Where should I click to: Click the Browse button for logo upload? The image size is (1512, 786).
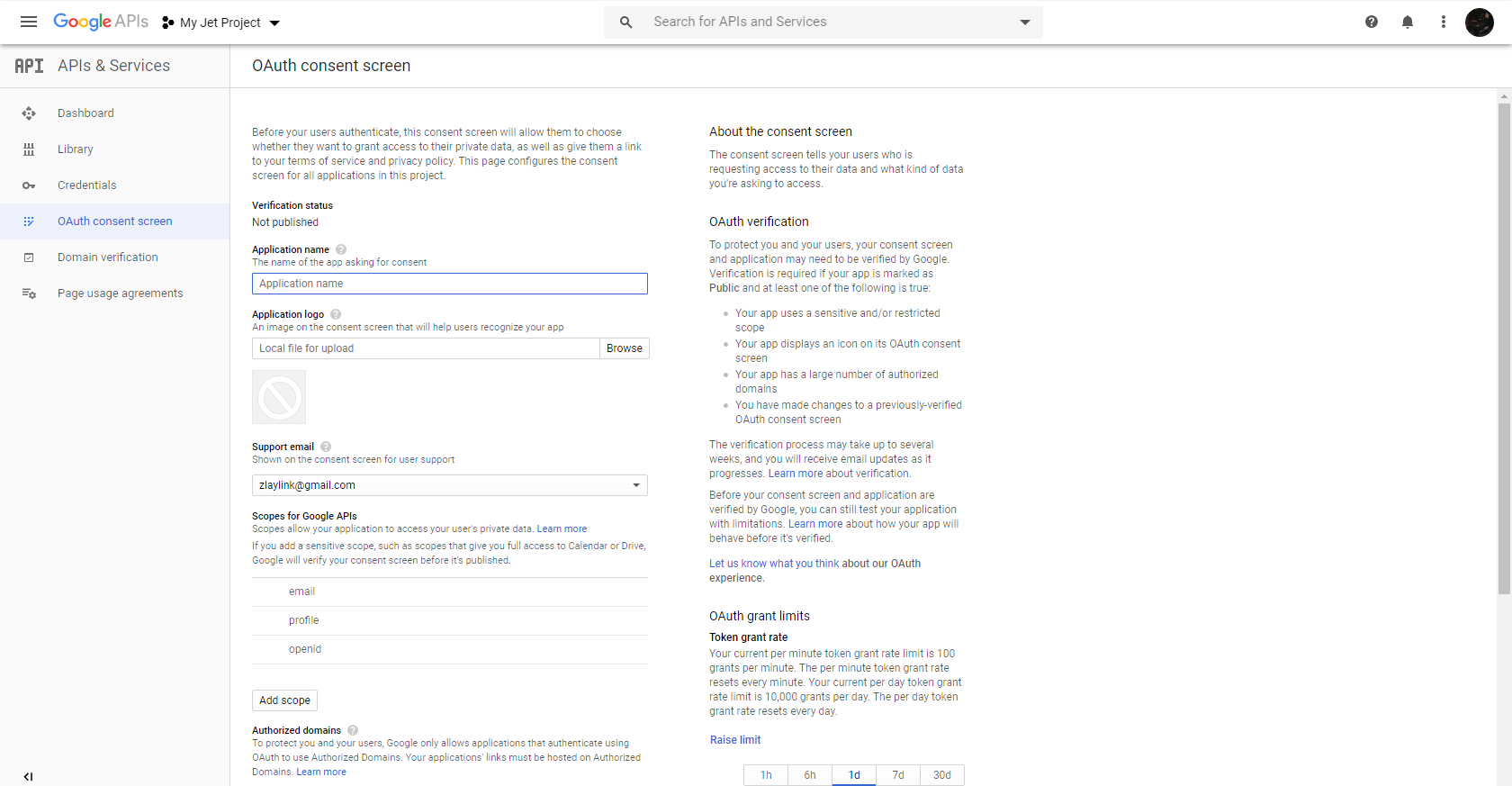pos(625,348)
